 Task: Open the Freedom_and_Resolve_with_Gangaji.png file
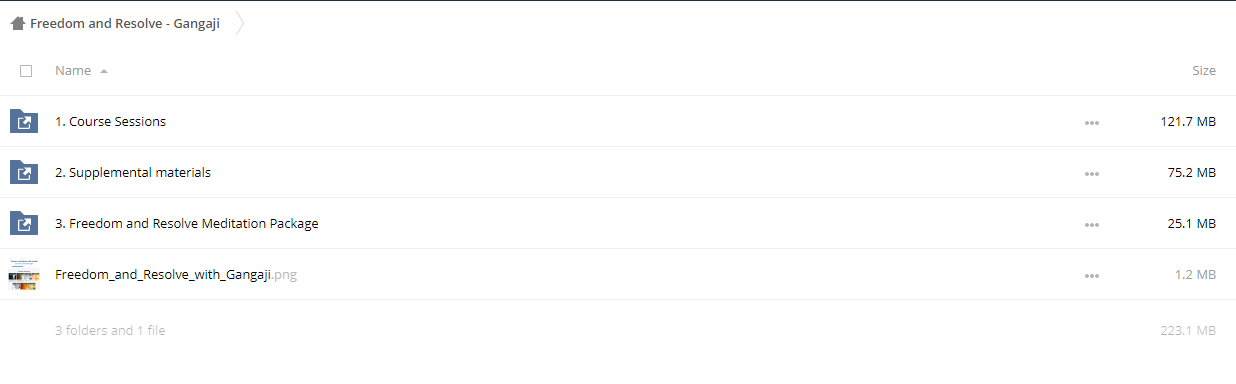[x=176, y=275]
